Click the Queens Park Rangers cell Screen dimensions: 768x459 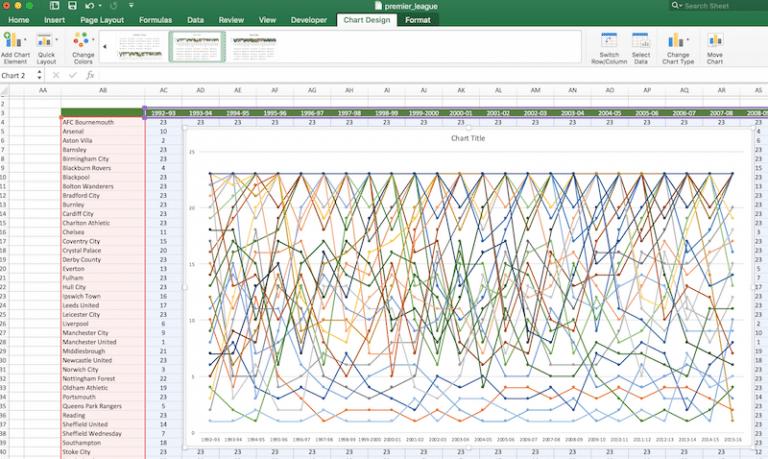point(103,406)
